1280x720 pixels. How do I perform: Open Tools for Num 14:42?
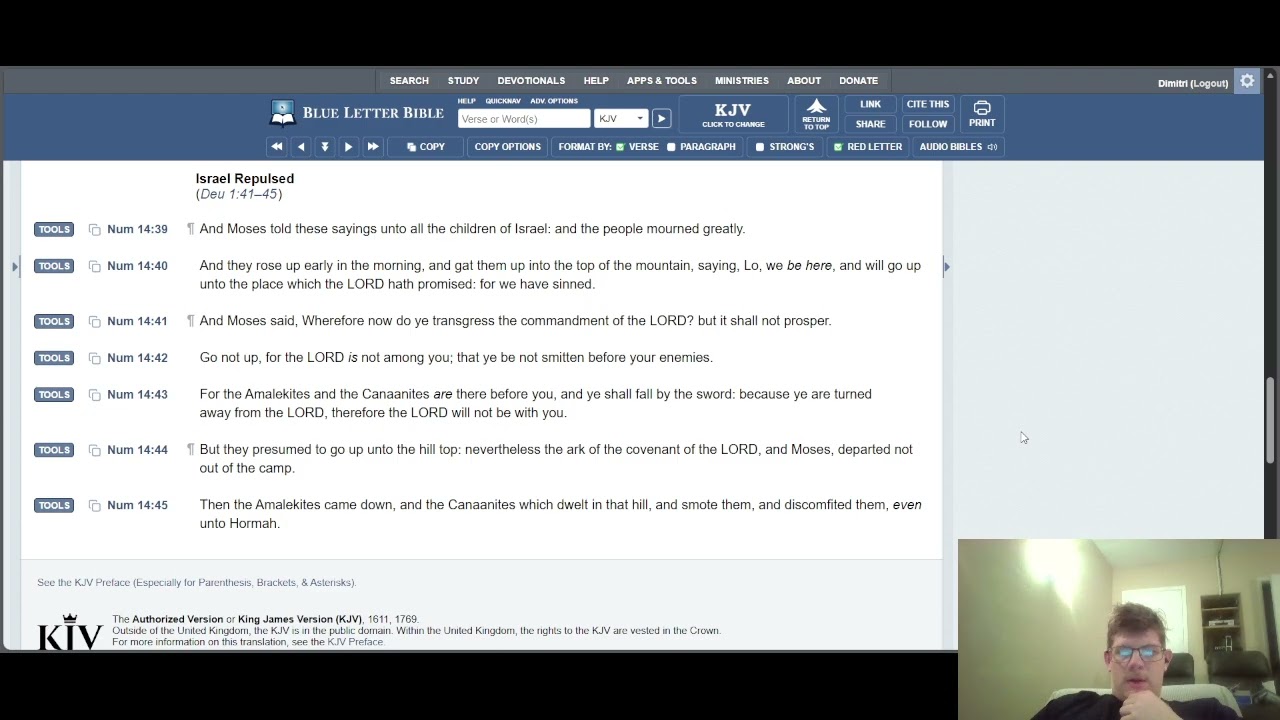(x=54, y=358)
